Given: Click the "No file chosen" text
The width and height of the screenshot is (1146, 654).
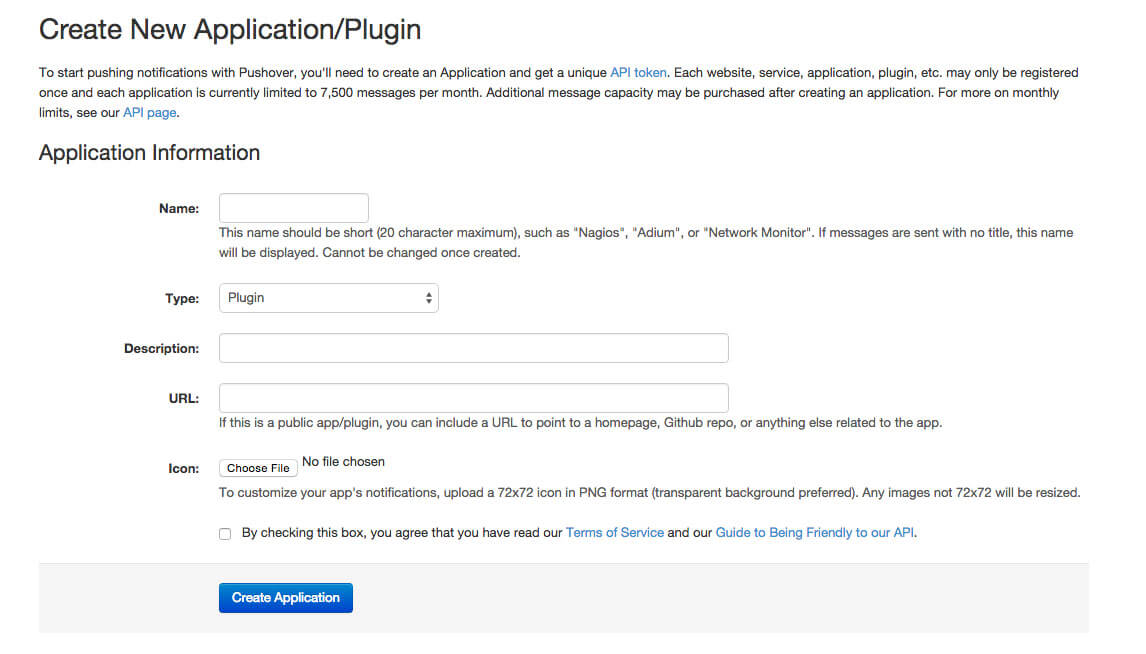Looking at the screenshot, I should pos(343,462).
